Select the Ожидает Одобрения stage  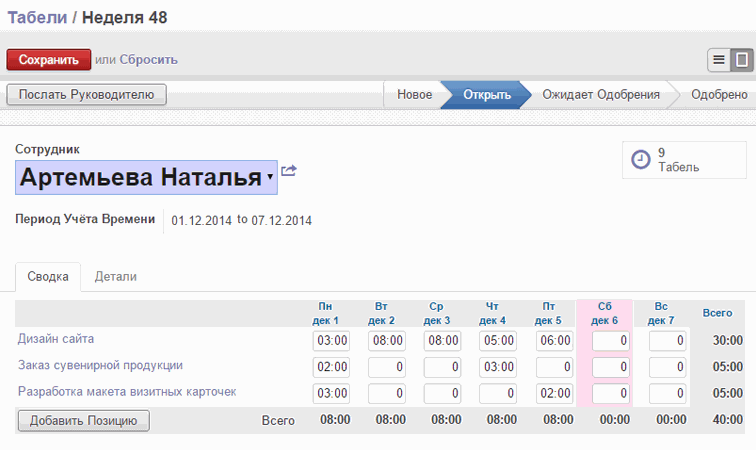601,95
